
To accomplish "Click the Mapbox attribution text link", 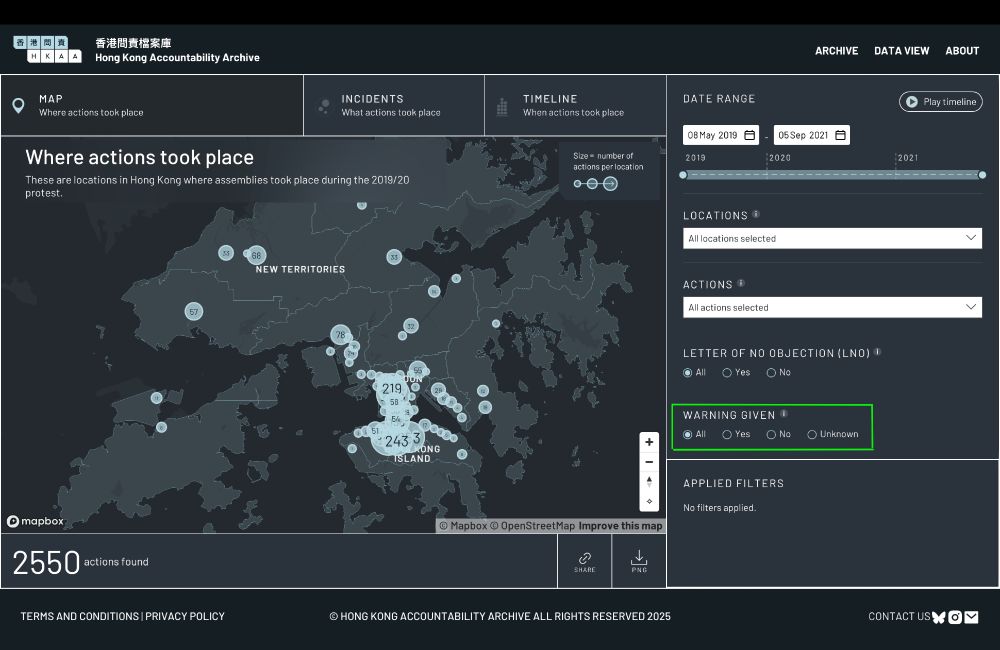I will click(x=463, y=526).
